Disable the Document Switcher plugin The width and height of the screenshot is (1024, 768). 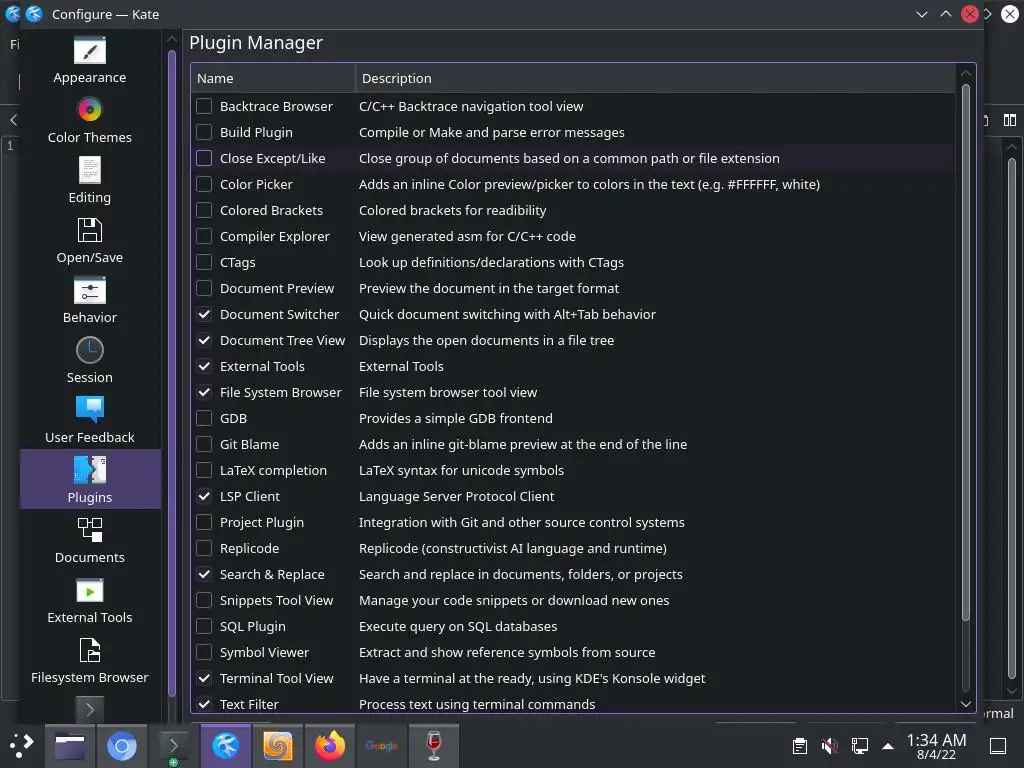pos(204,314)
